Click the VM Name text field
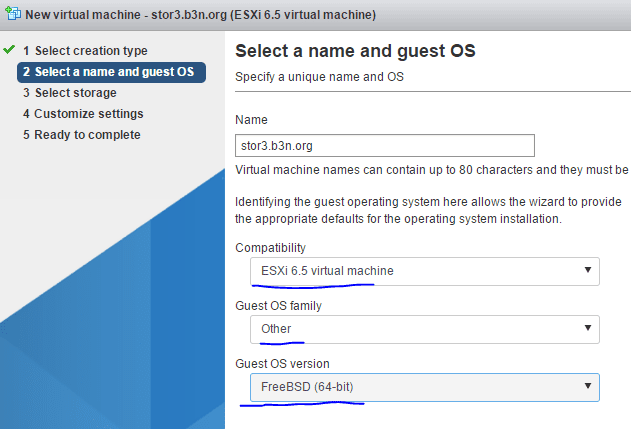Image resolution: width=631 pixels, height=429 pixels. coord(385,145)
